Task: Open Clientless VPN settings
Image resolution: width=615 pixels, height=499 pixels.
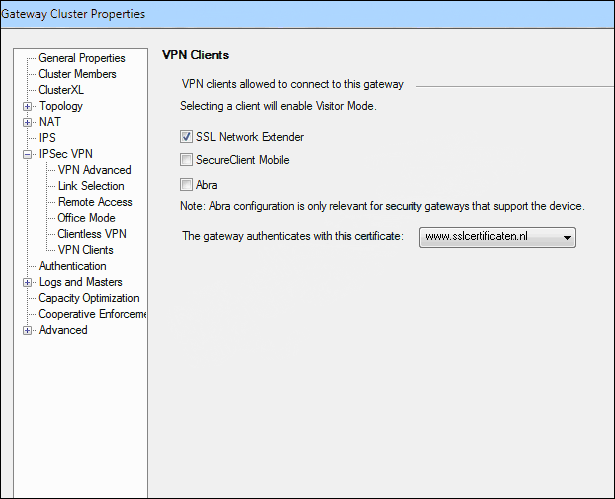Action: click(x=92, y=234)
